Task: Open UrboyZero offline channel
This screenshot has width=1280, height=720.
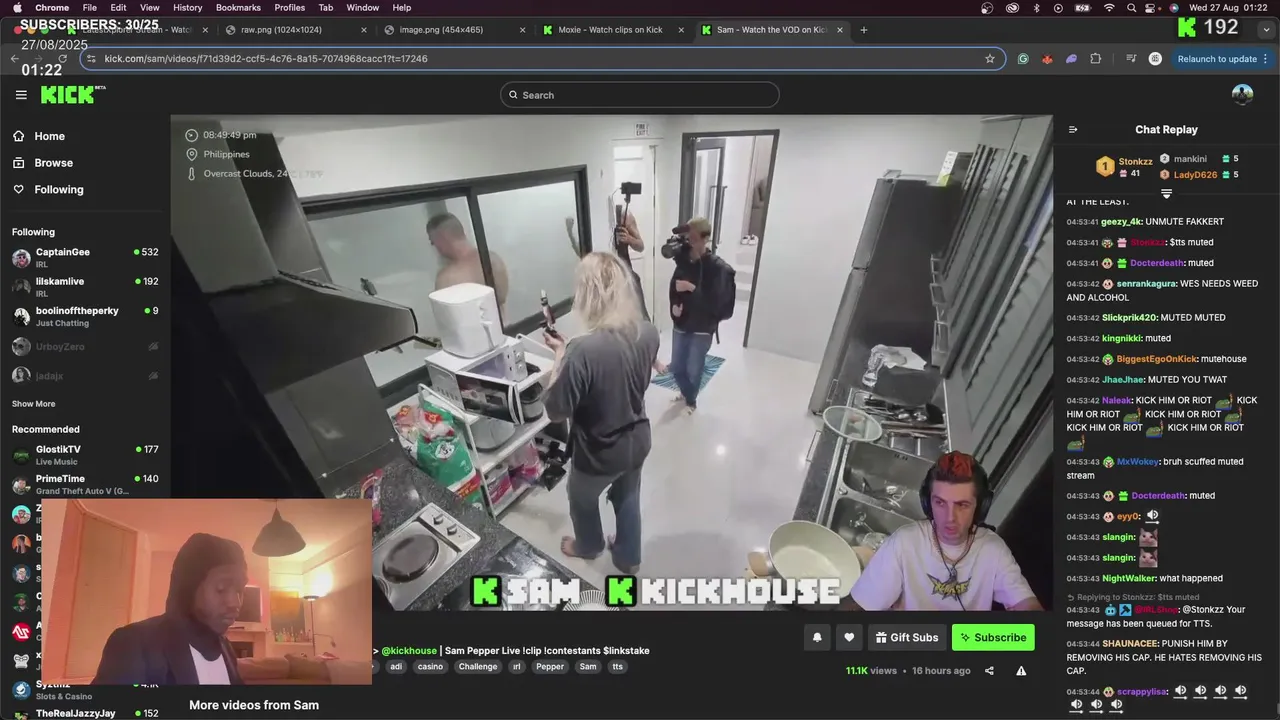Action: [85, 347]
